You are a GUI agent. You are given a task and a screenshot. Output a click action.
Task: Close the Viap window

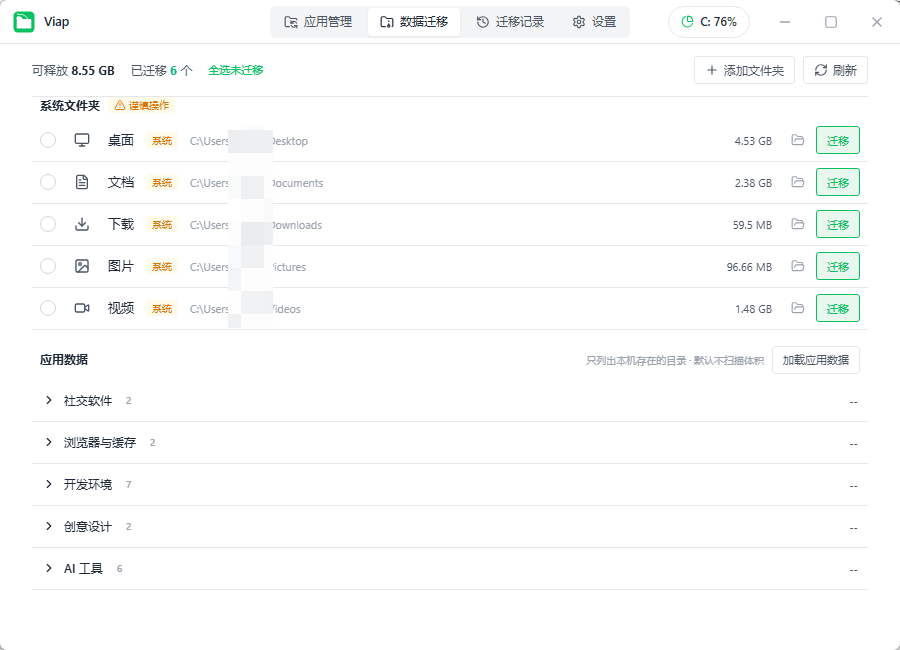coord(876,22)
